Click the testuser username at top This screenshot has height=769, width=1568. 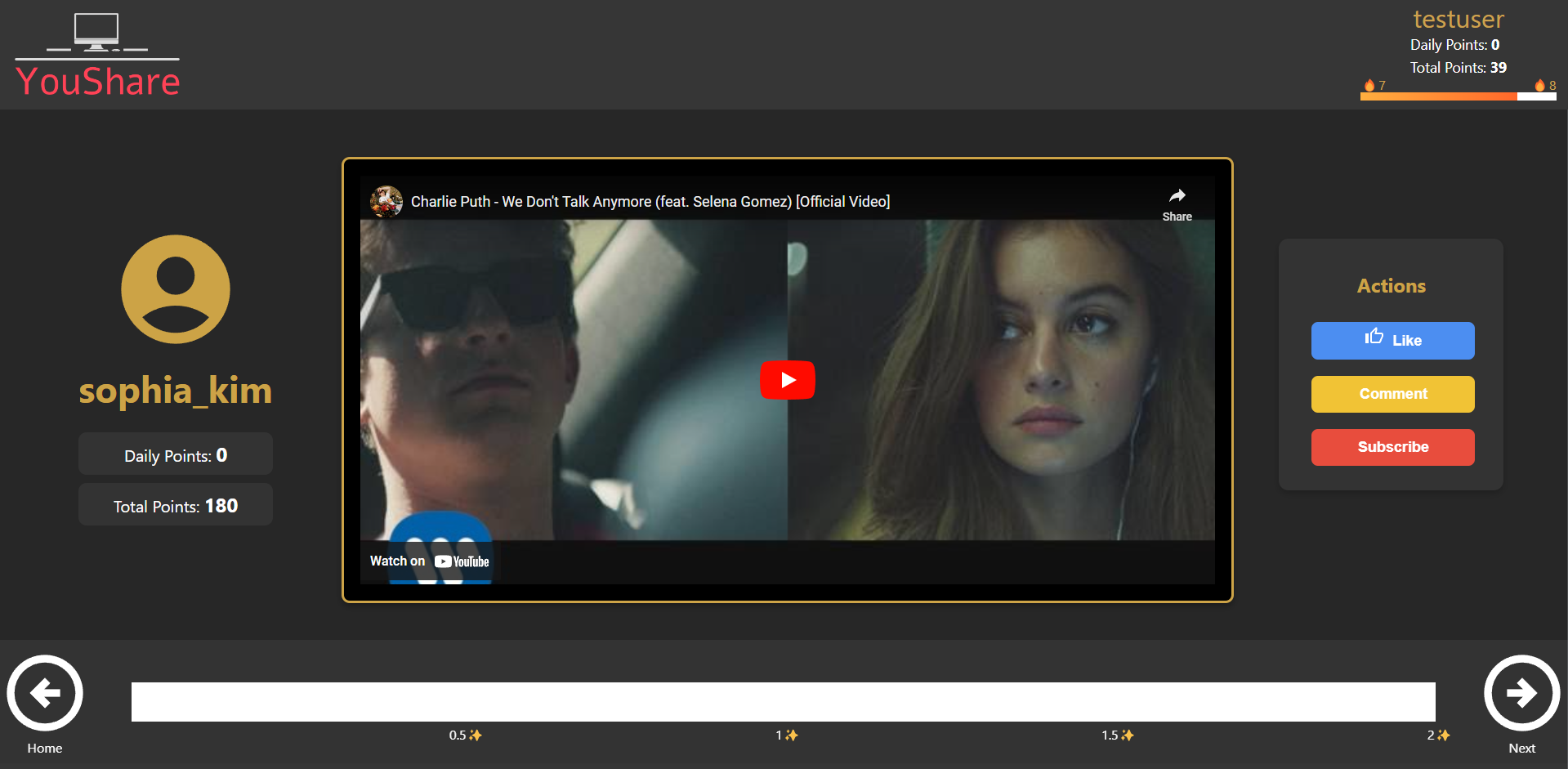tap(1459, 19)
